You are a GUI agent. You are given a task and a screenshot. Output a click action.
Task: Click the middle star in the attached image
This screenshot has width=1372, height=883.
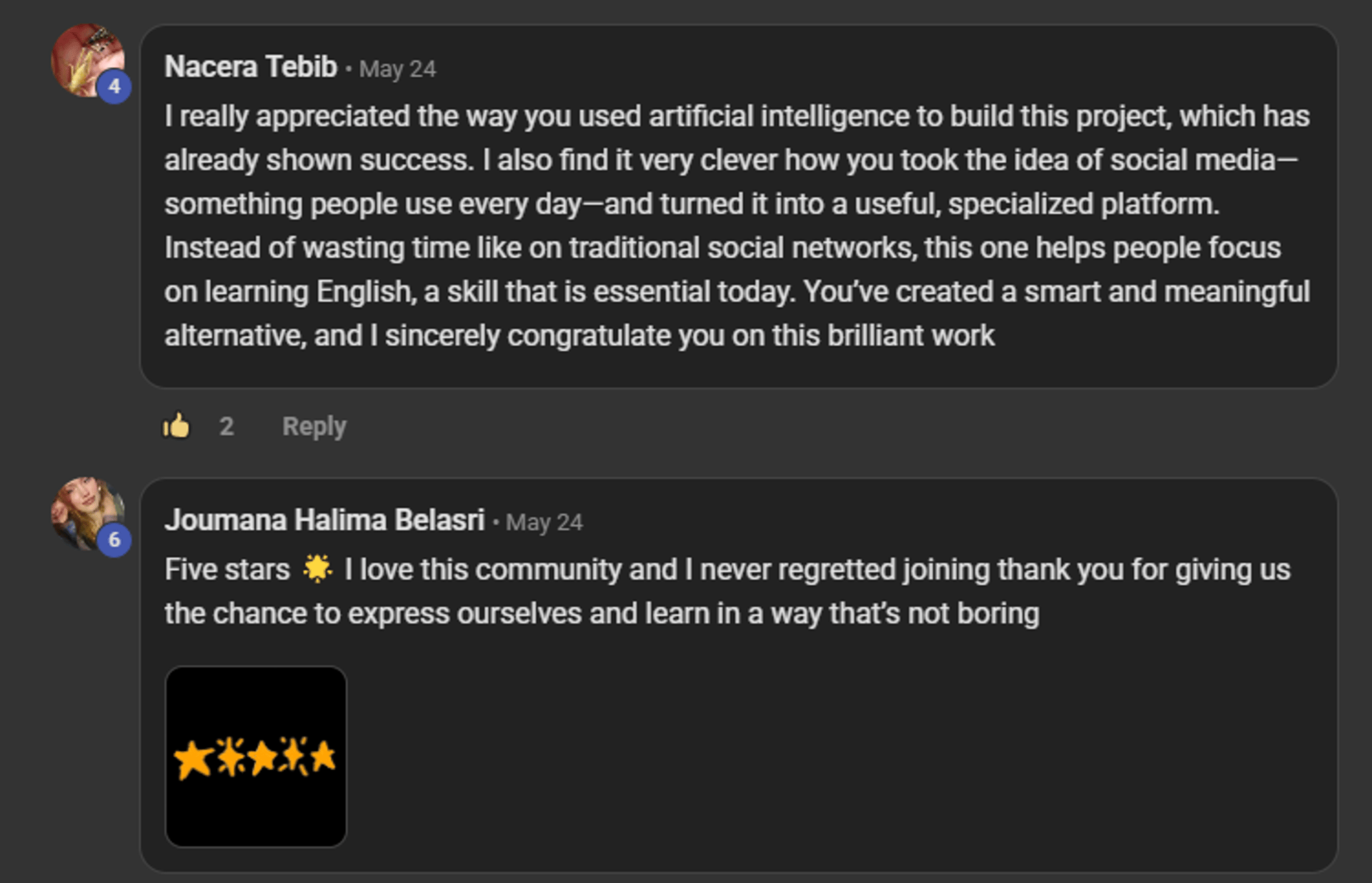point(262,757)
